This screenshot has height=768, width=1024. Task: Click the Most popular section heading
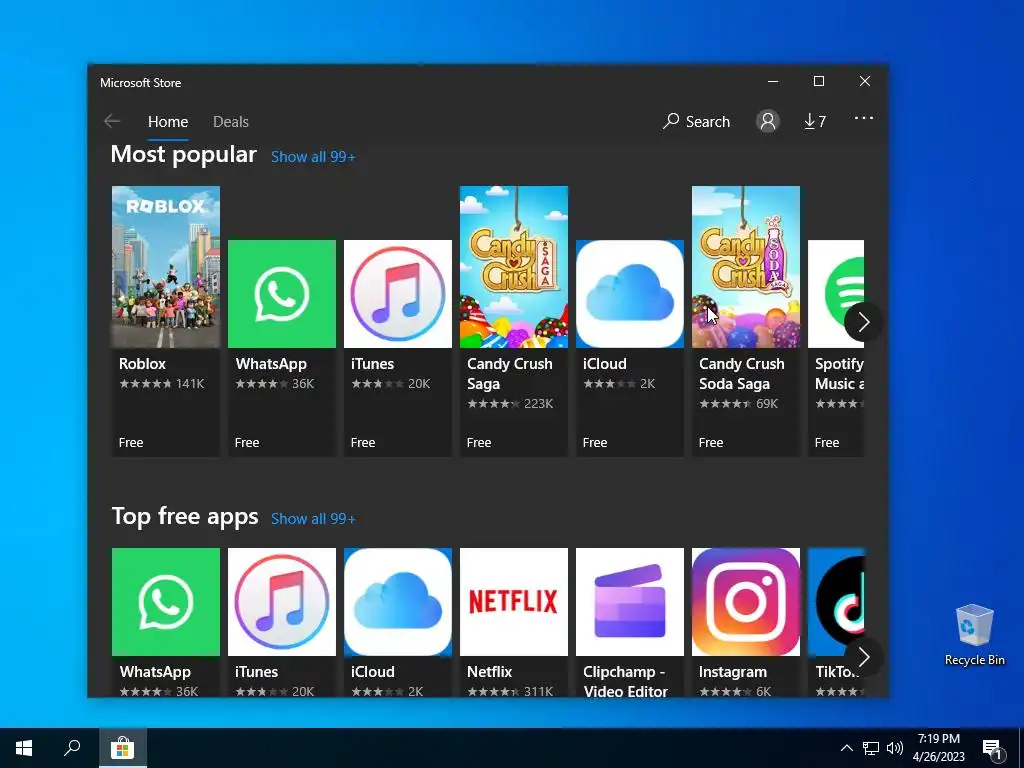coord(184,155)
